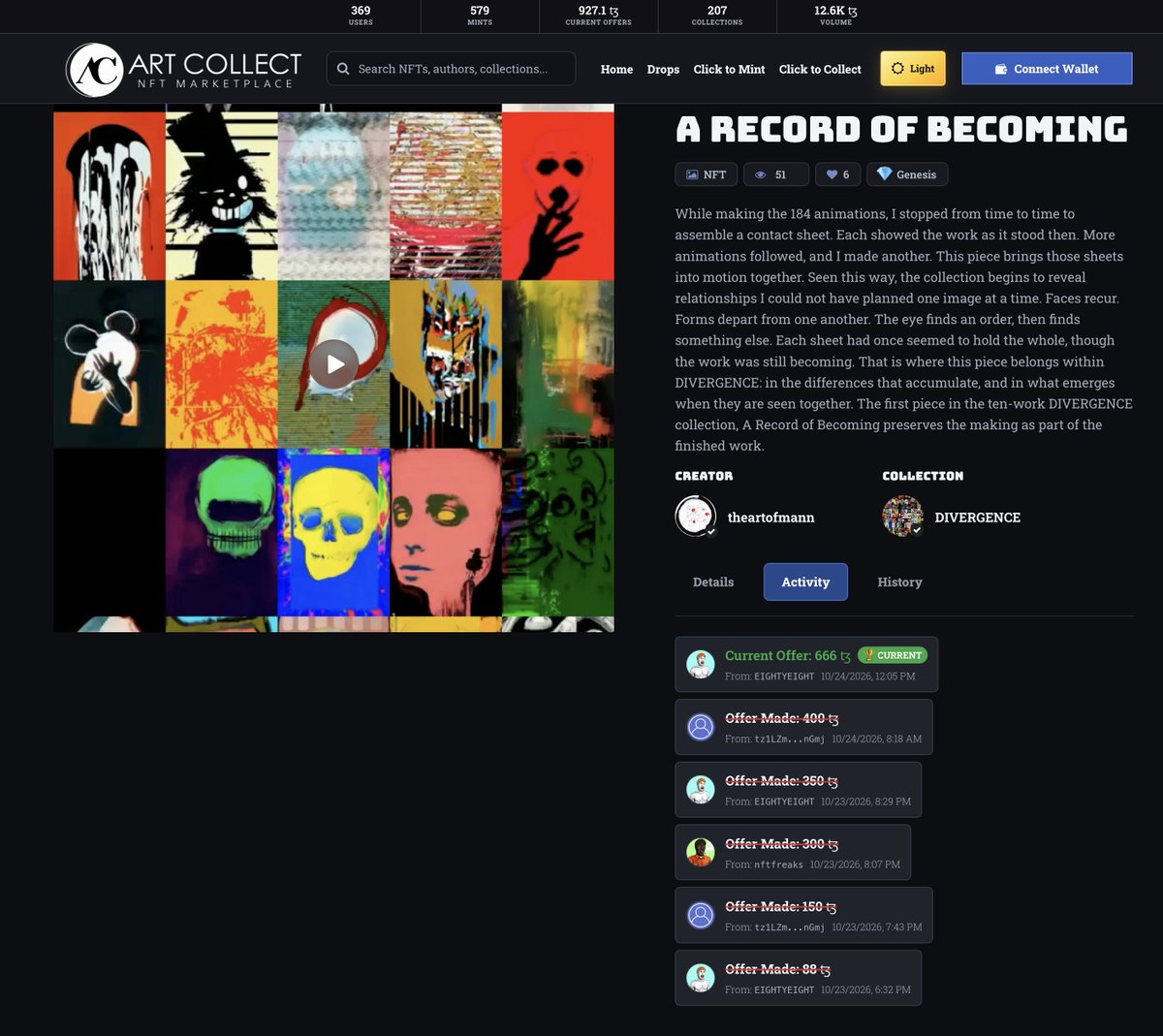This screenshot has height=1036, width=1163.
Task: Toggle the Light theme button
Action: pos(913,69)
